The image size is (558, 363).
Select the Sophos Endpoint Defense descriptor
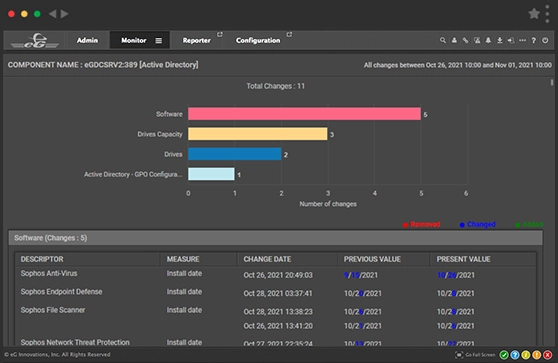click(x=61, y=292)
